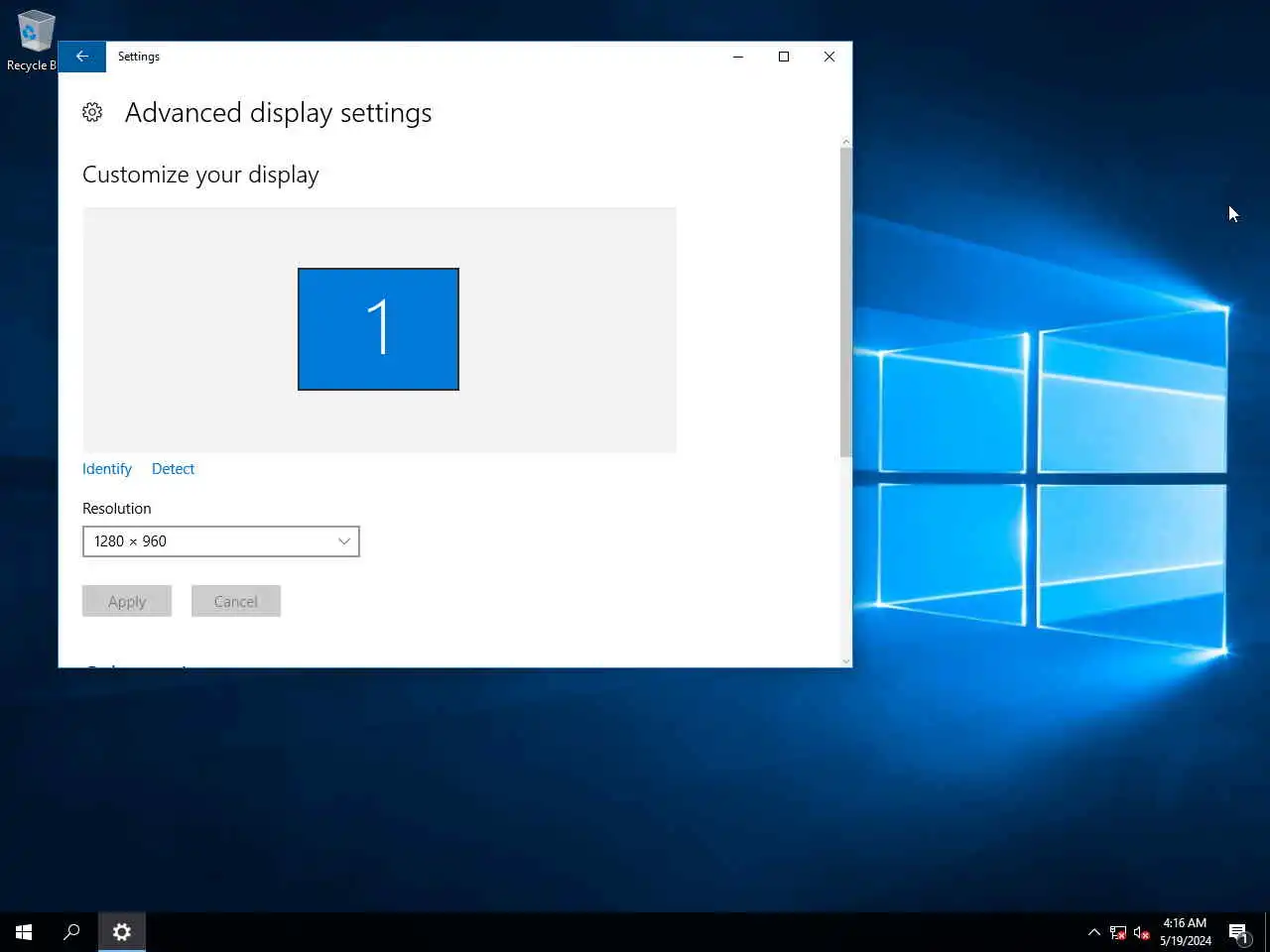Click the Cancel button

[x=236, y=601]
